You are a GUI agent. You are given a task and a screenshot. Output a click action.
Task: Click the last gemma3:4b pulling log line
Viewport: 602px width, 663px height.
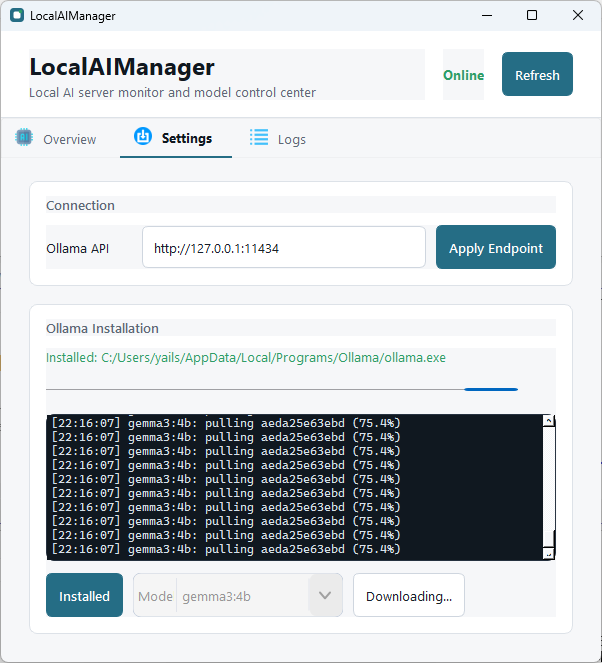226,549
